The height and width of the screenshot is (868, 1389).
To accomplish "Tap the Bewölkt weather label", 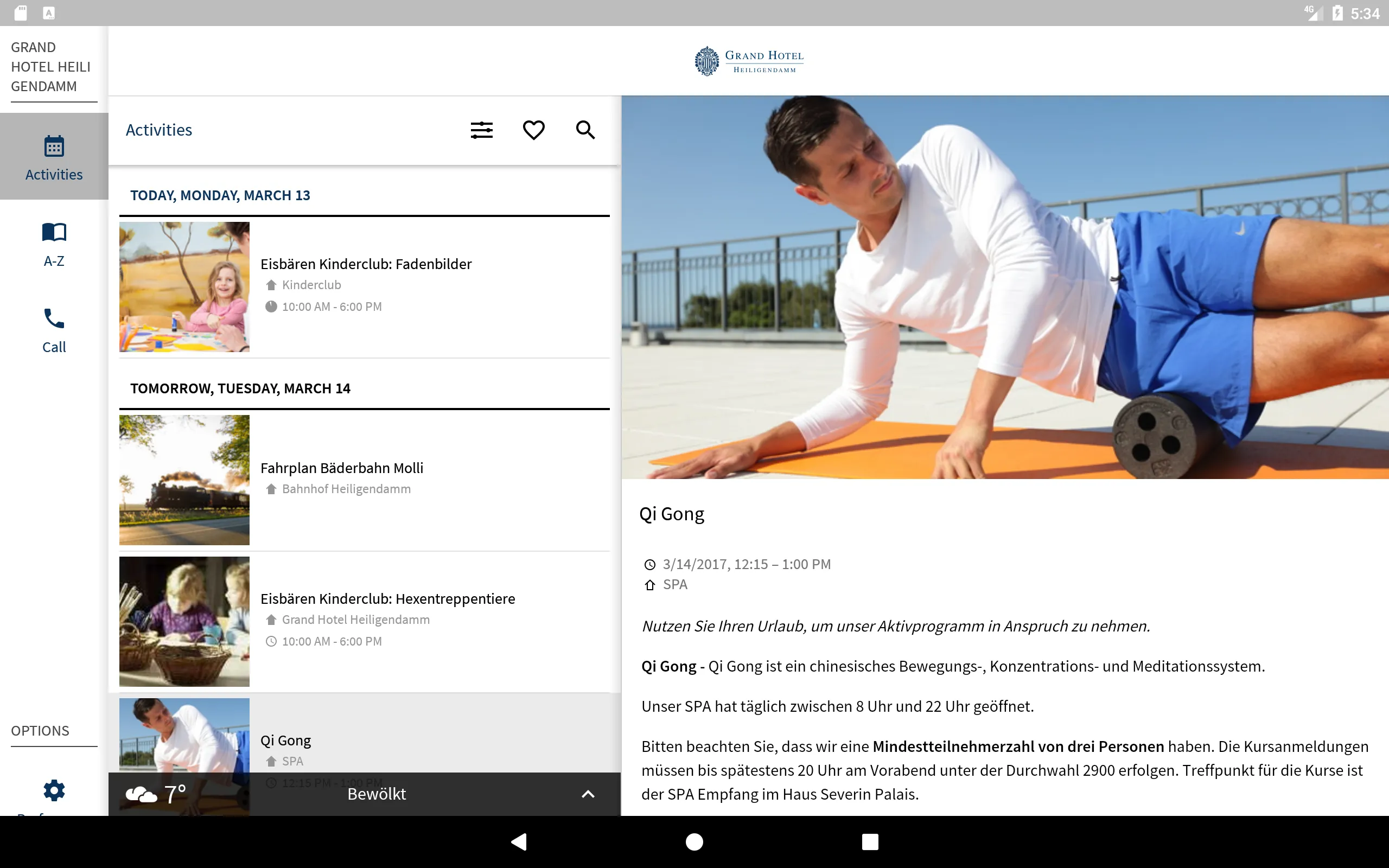I will pyautogui.click(x=377, y=794).
